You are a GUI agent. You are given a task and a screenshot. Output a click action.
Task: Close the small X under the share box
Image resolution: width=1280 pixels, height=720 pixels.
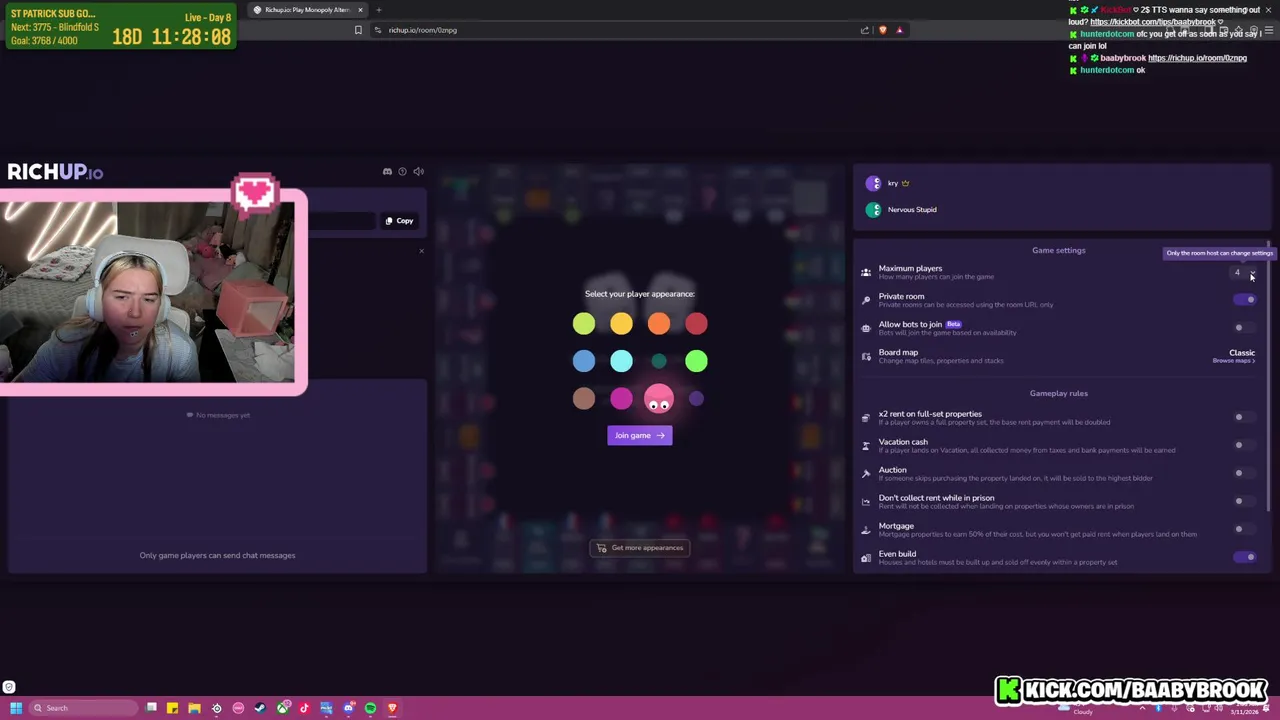coord(421,250)
